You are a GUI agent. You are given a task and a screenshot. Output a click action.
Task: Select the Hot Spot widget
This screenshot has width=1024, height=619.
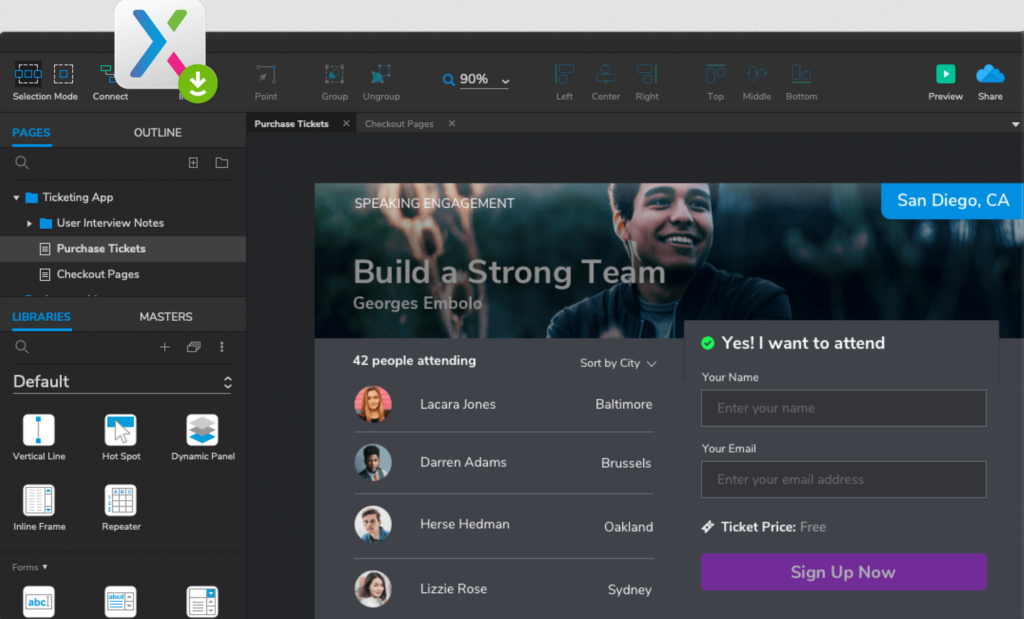coord(121,430)
